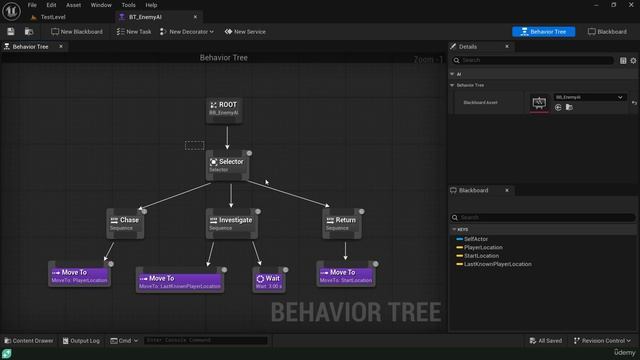The height and width of the screenshot is (360, 640).
Task: Open Details property matrix grid icon
Action: tap(623, 60)
